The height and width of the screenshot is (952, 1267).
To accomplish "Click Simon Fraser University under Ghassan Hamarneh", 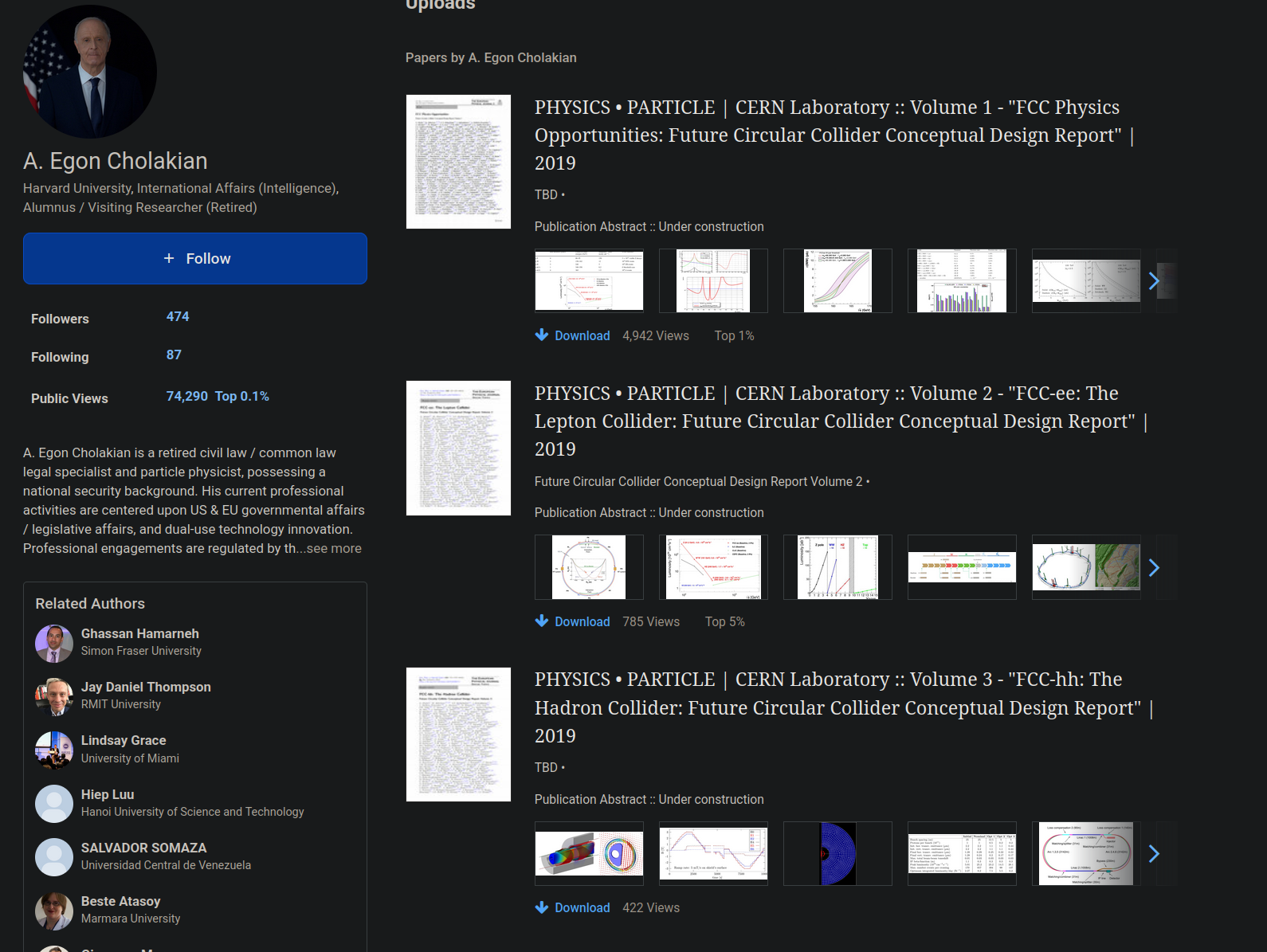I will pos(141,651).
